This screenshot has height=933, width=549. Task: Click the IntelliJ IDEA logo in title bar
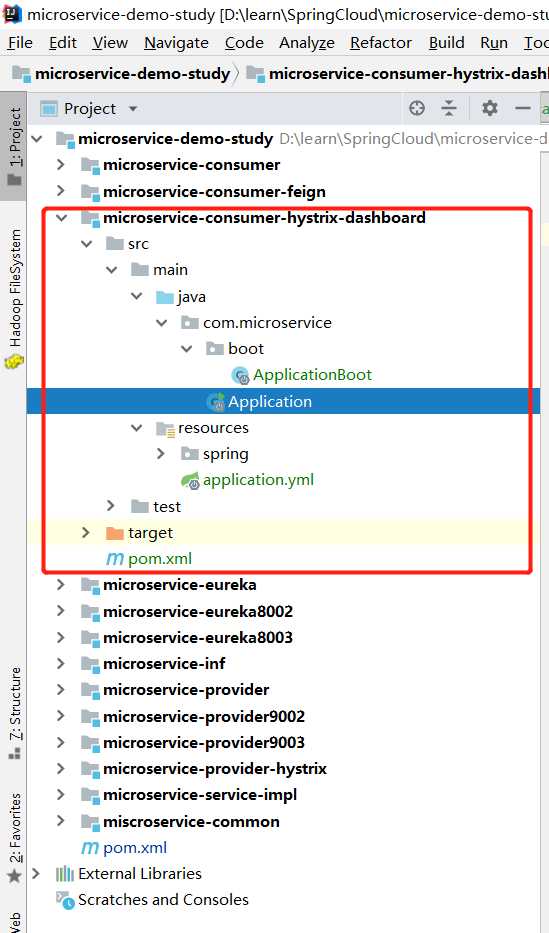click(12, 13)
